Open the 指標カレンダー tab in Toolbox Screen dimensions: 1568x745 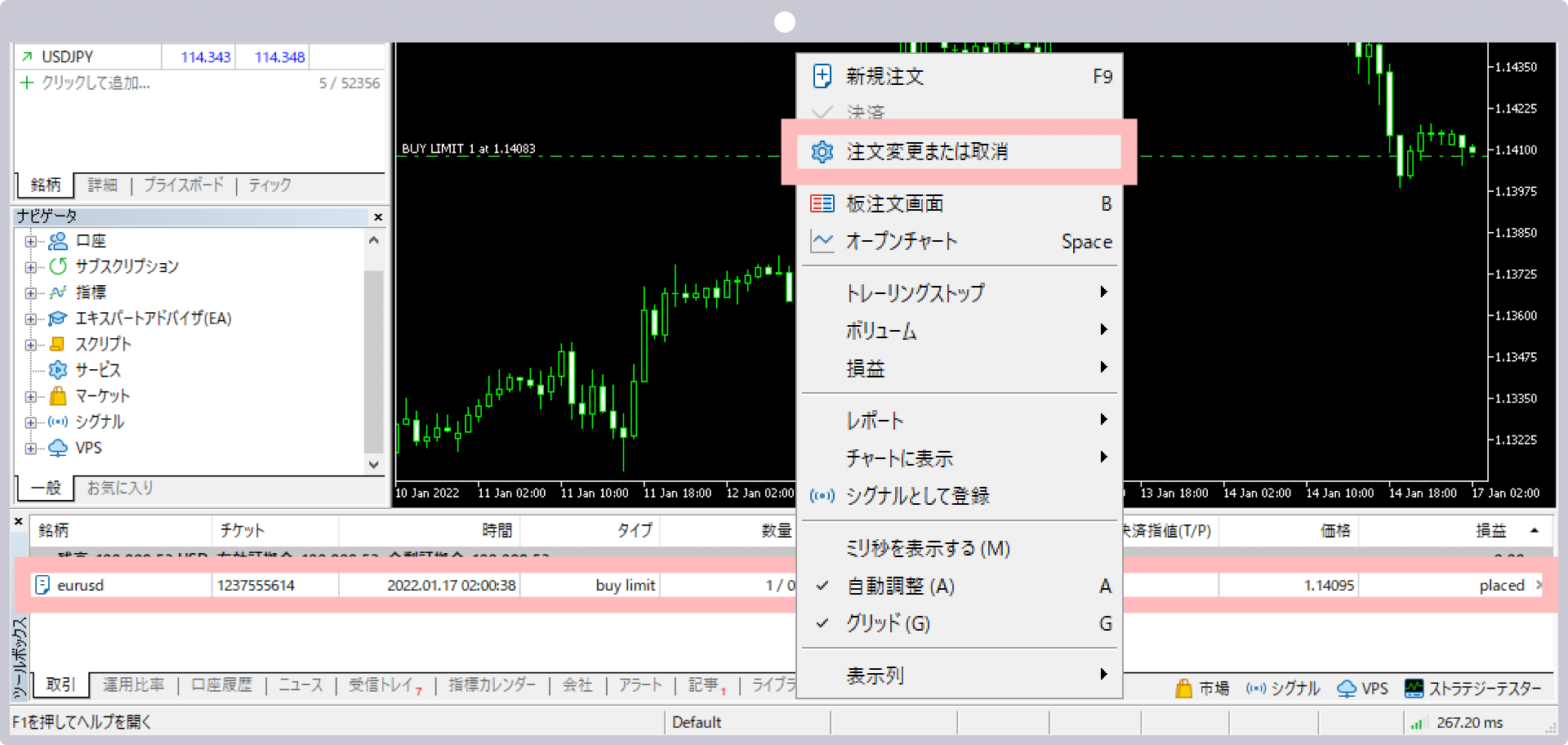click(x=492, y=685)
